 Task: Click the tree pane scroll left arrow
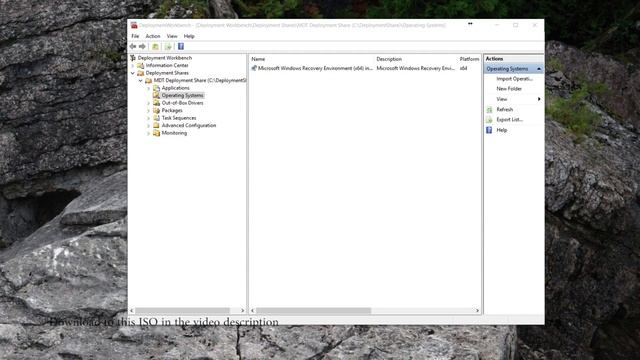[x=132, y=311]
